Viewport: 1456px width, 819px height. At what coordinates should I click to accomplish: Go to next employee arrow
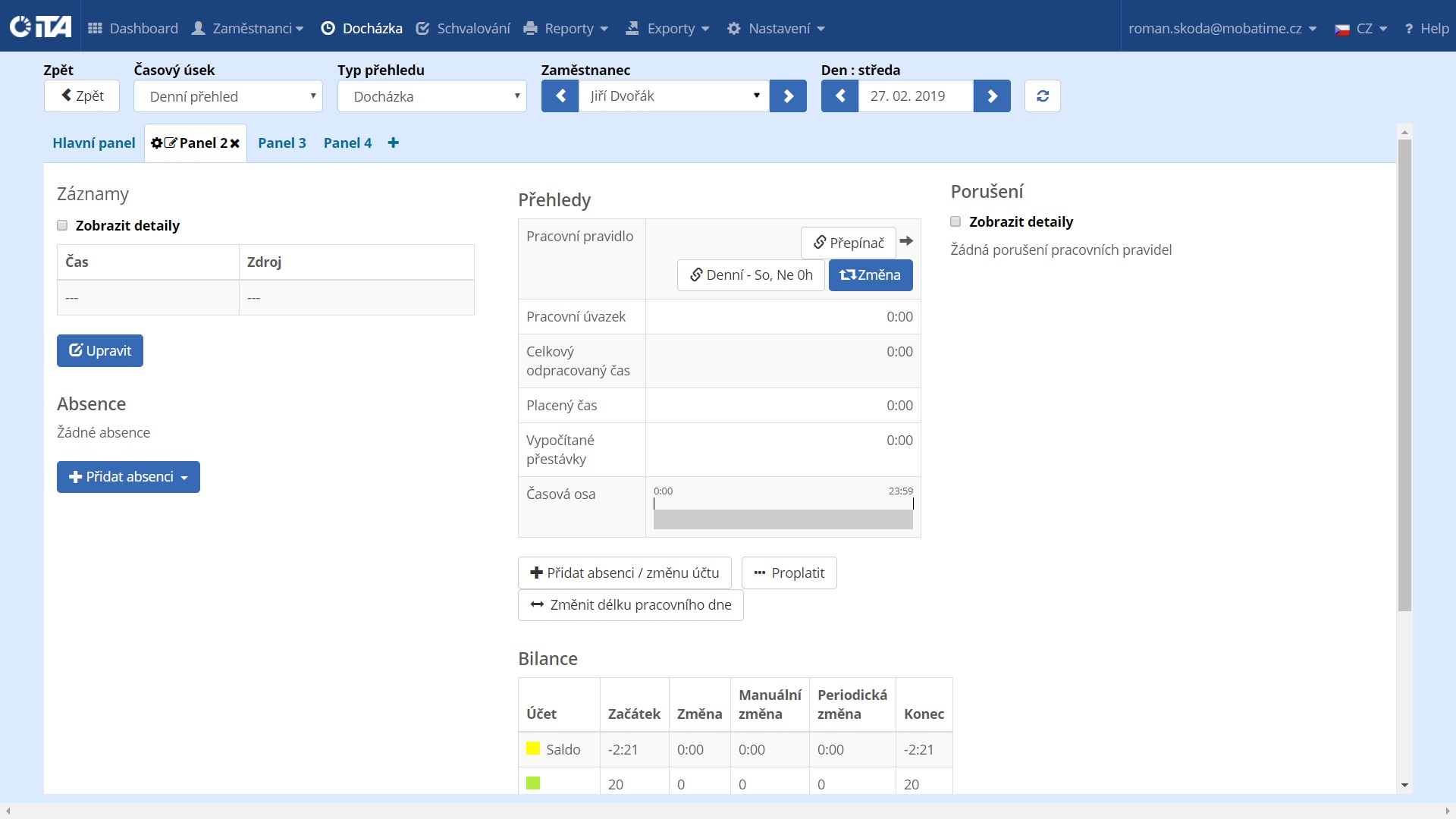788,96
